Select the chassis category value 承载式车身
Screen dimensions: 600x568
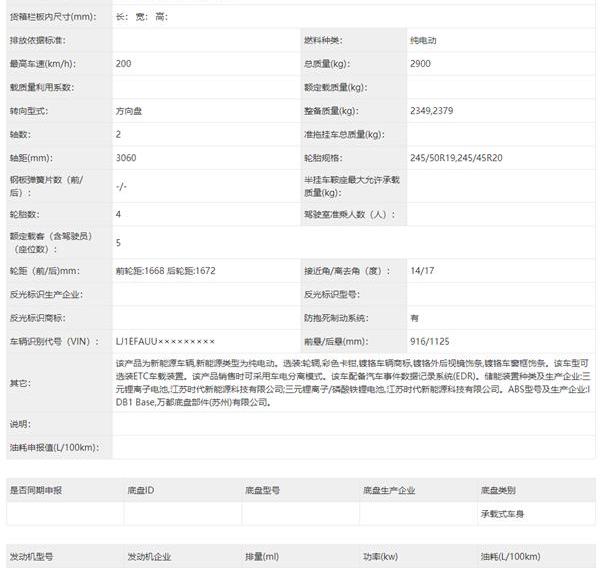click(x=502, y=514)
